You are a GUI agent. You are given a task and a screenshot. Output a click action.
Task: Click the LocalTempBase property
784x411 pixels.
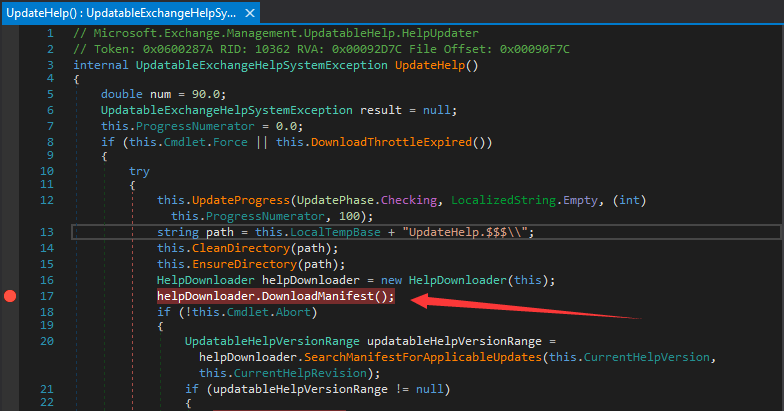[x=335, y=232]
